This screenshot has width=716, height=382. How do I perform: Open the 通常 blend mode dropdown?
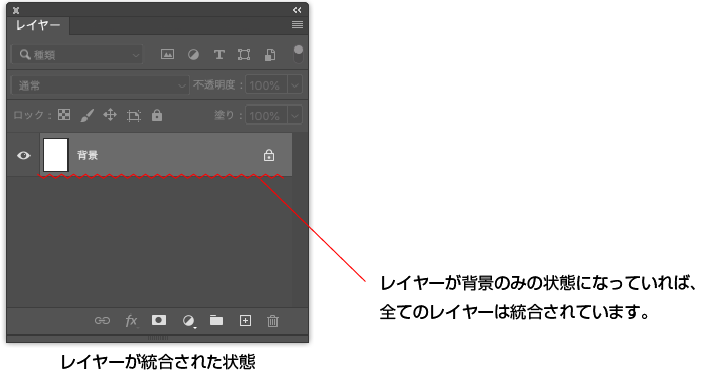(100, 85)
